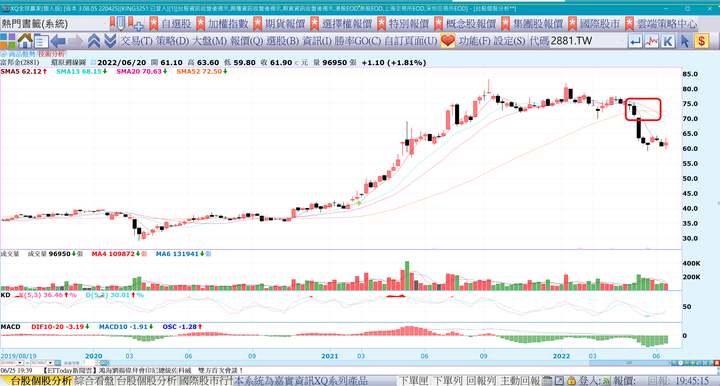This screenshot has height=386, width=720.
Task: Switch to 技術分析 tab
Action: (51, 54)
